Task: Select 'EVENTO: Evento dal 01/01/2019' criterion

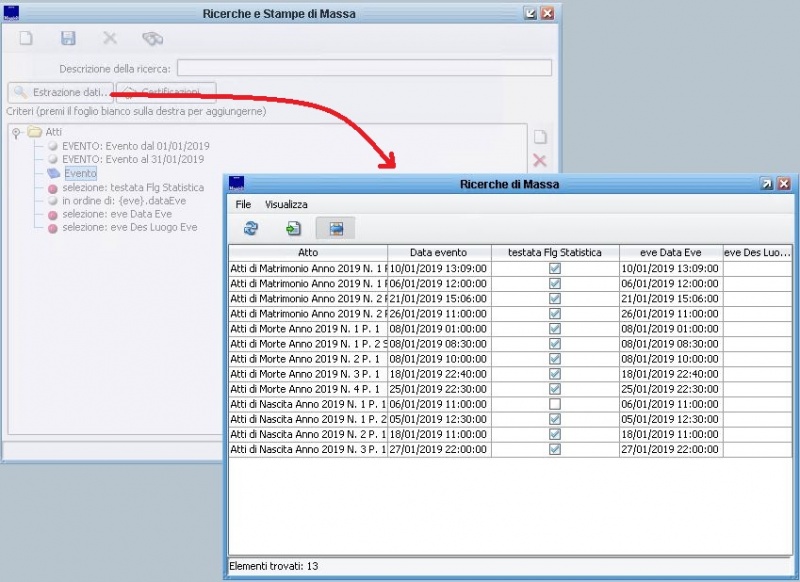Action: [x=135, y=146]
